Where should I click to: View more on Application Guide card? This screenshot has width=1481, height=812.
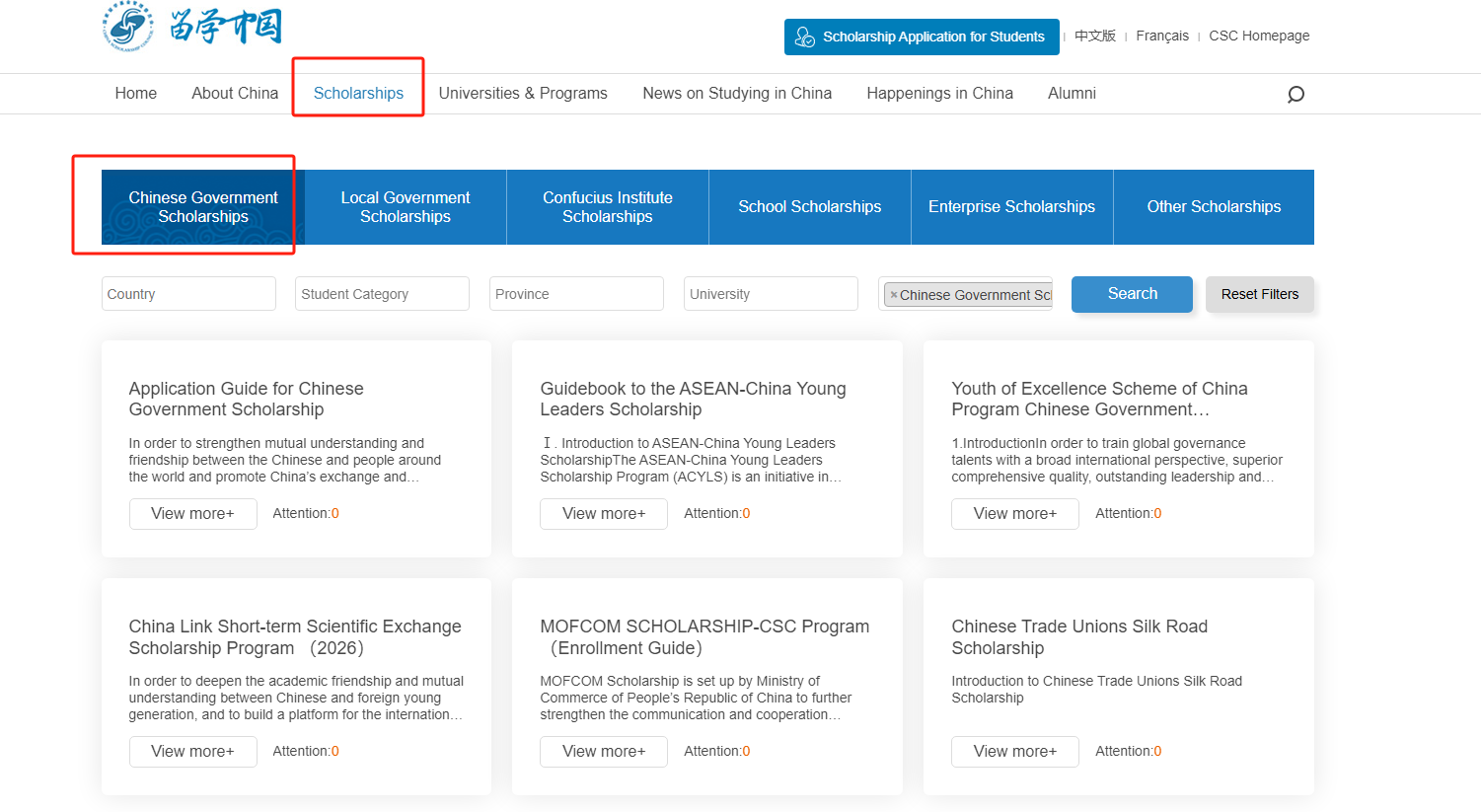point(192,514)
